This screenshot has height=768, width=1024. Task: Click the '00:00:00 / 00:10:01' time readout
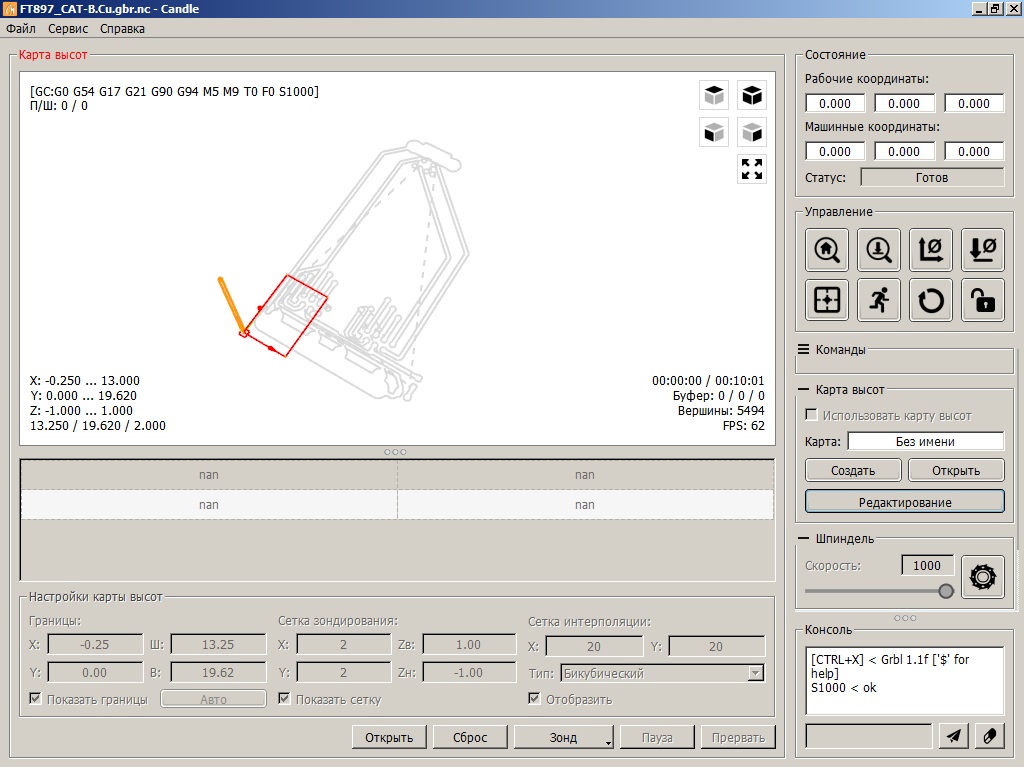click(x=708, y=381)
